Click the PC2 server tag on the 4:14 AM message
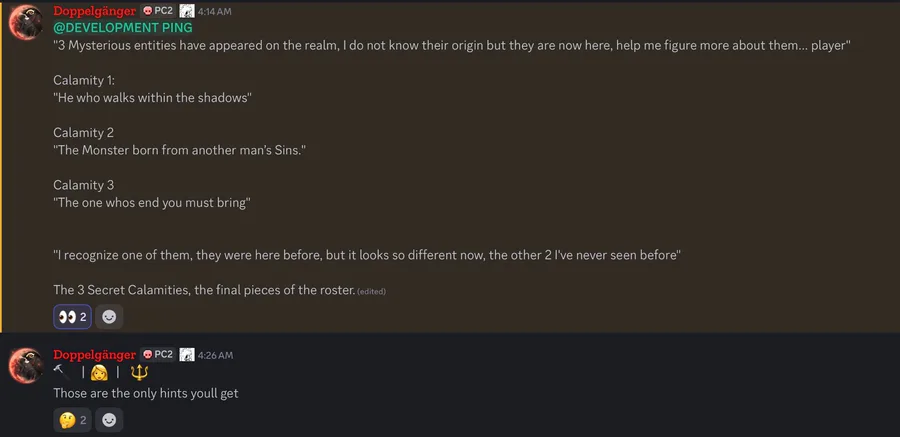 (x=158, y=10)
